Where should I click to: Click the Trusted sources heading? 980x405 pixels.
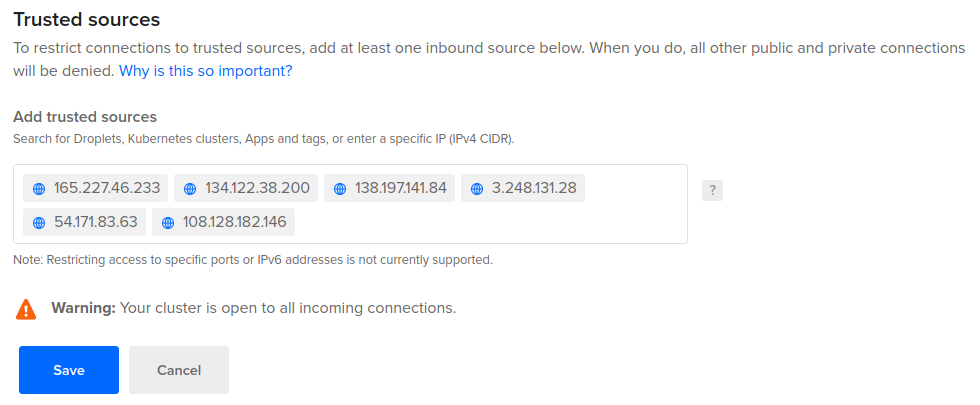pos(87,19)
